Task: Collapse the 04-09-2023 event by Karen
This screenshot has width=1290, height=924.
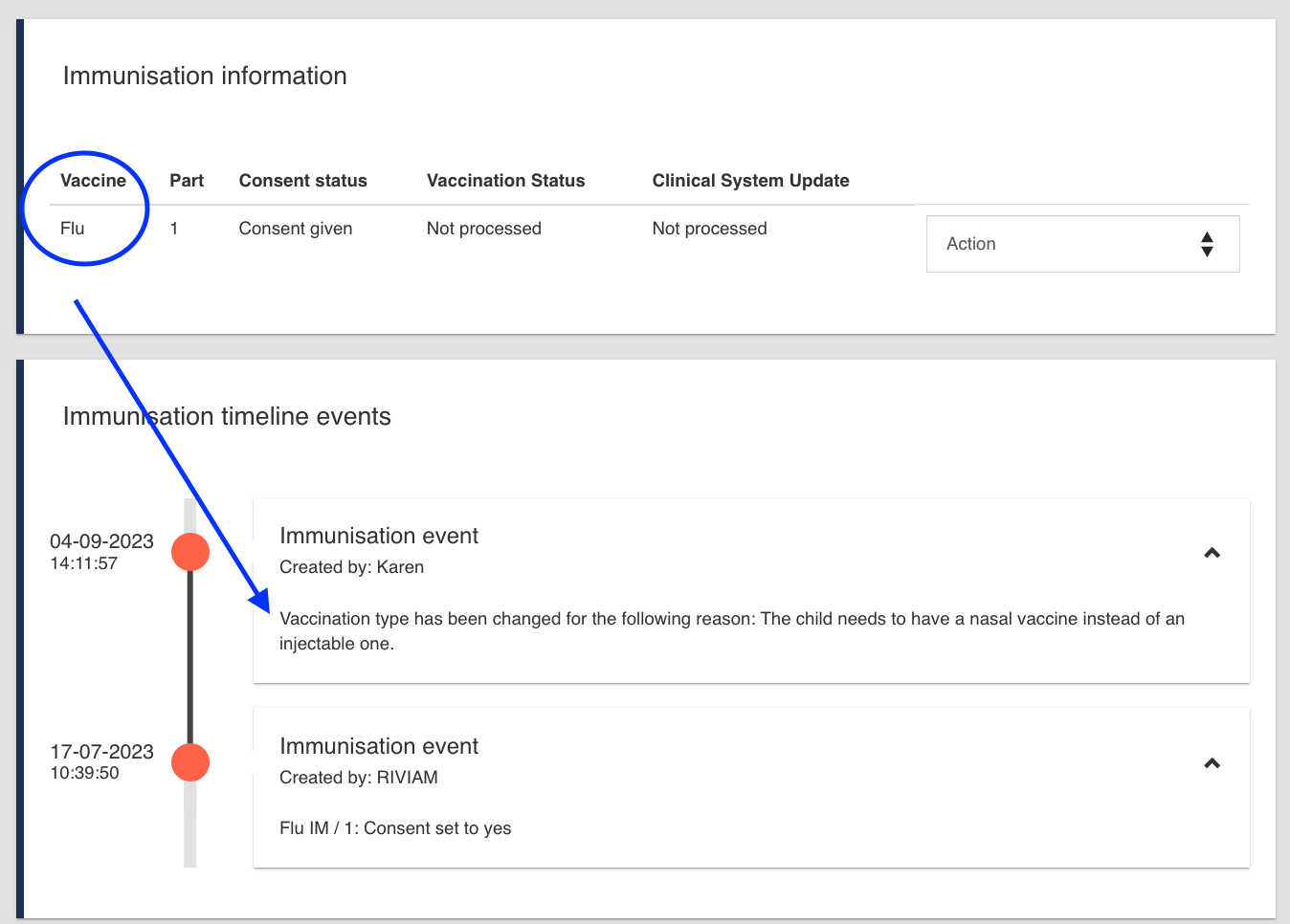Action: coord(1212,553)
